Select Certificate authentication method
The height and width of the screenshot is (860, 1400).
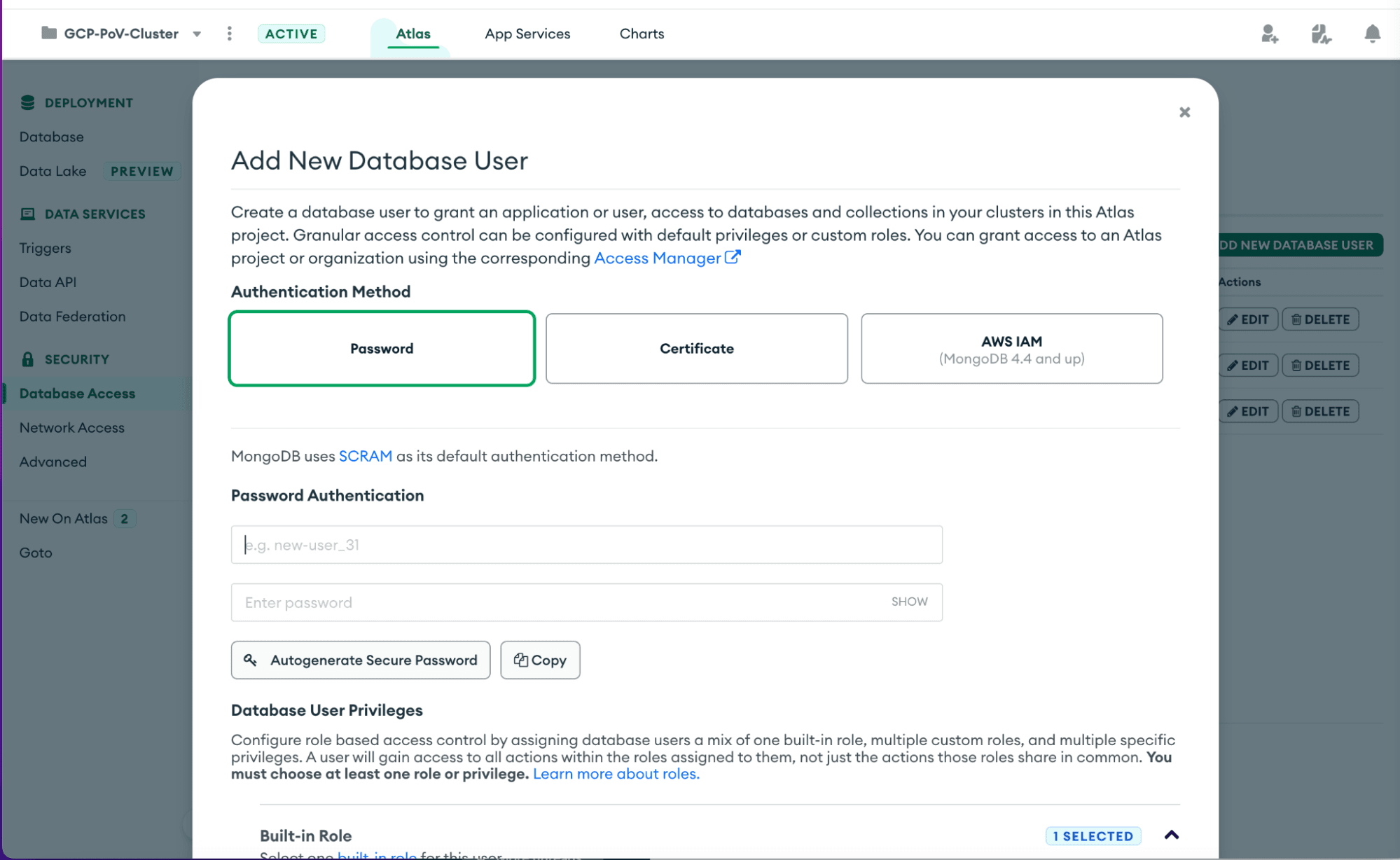pyautogui.click(x=696, y=348)
